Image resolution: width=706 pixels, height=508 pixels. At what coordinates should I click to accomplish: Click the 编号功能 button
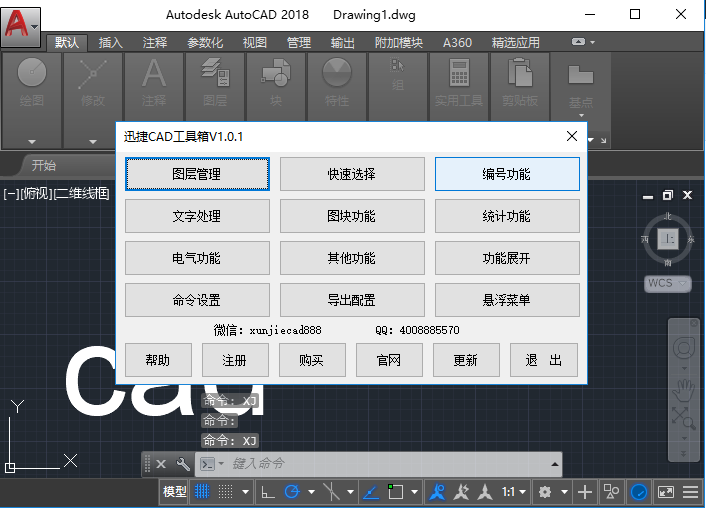[507, 174]
